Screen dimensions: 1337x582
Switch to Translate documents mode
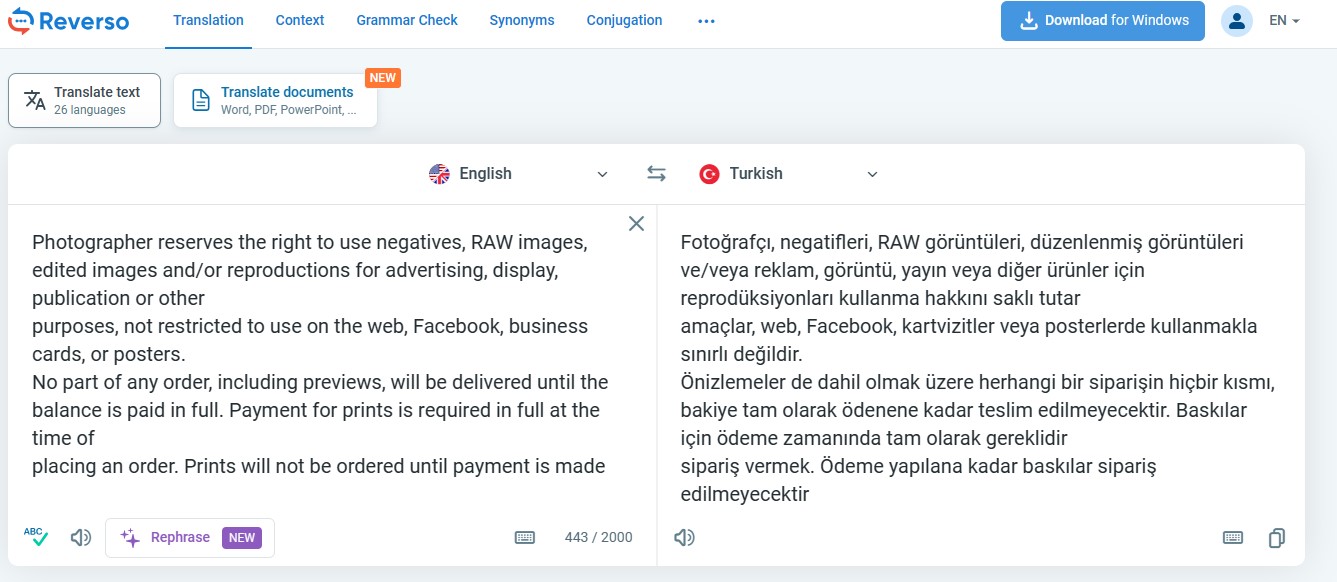[275, 100]
